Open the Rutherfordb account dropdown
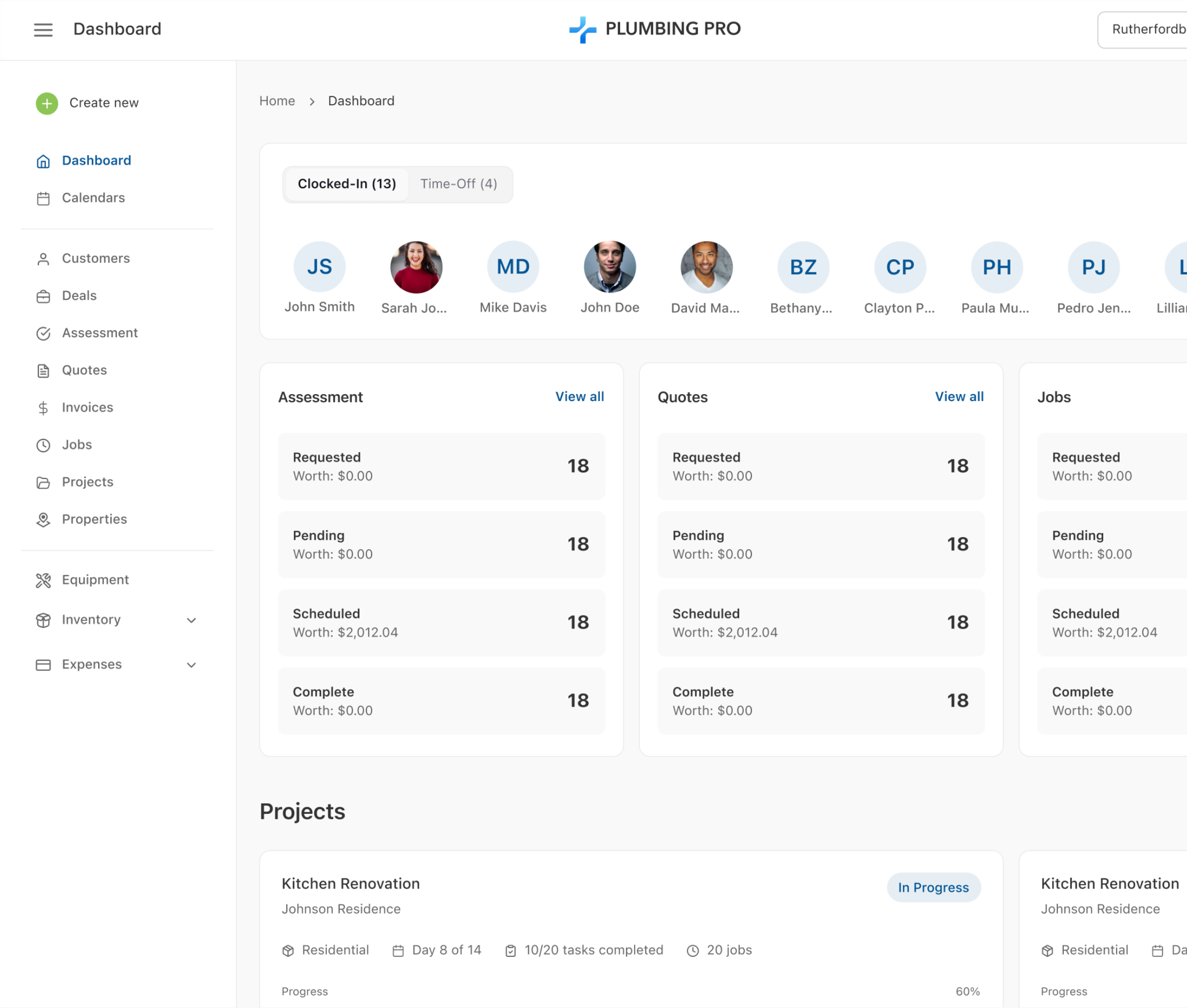This screenshot has width=1187, height=1008. coord(1149,29)
